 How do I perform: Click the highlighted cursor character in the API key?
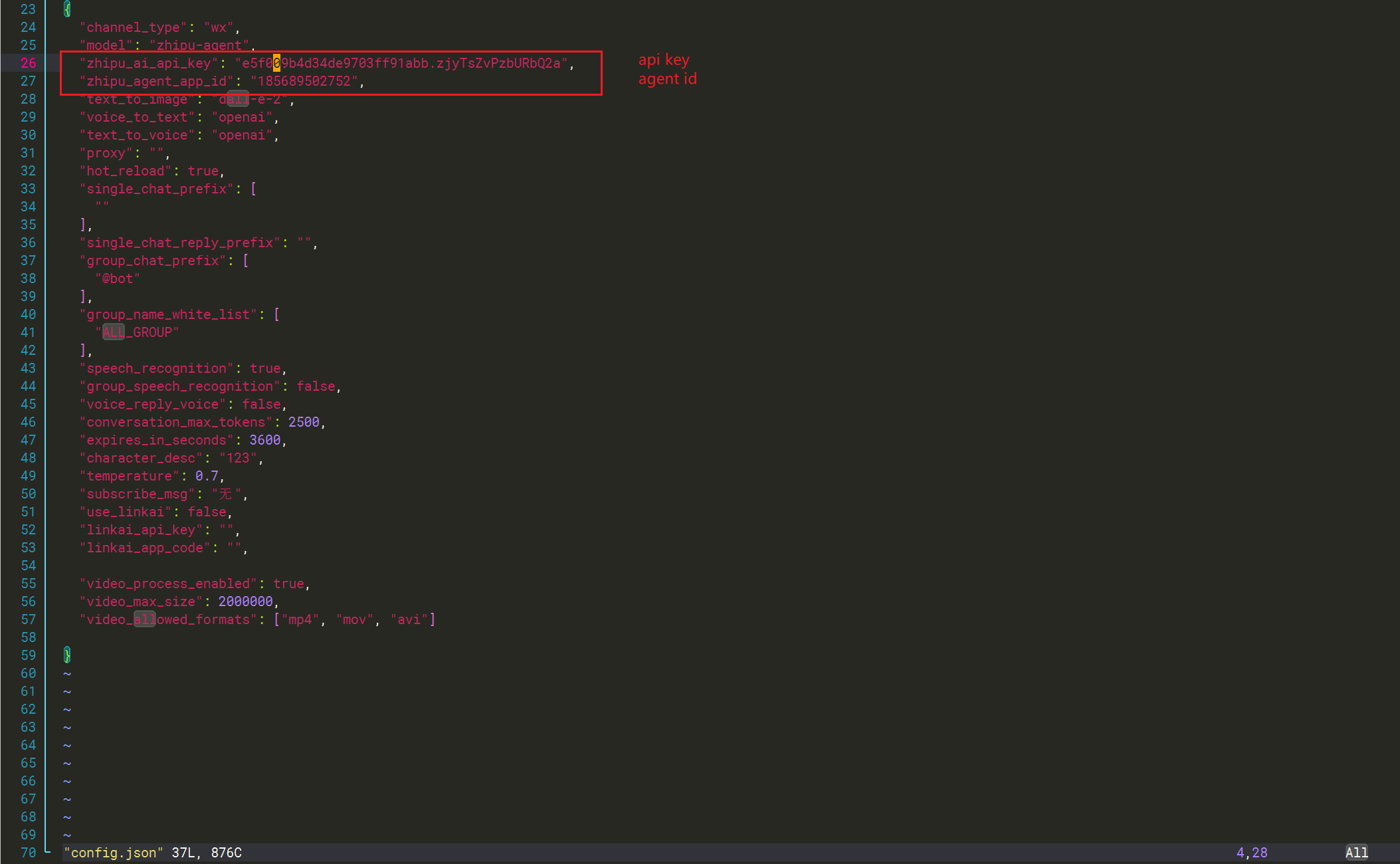(276, 63)
